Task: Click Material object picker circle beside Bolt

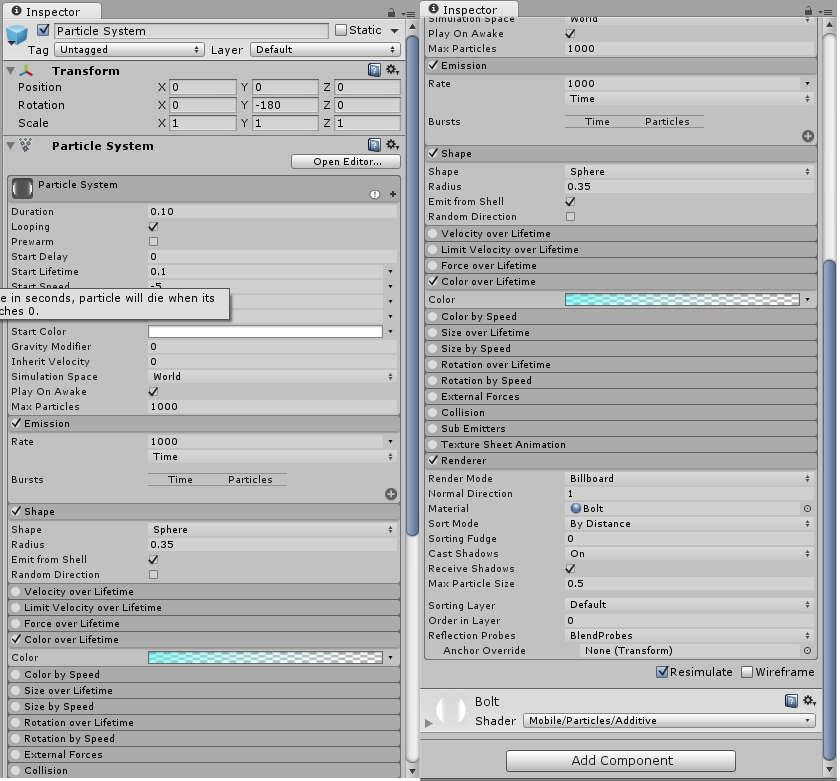Action: (807, 508)
